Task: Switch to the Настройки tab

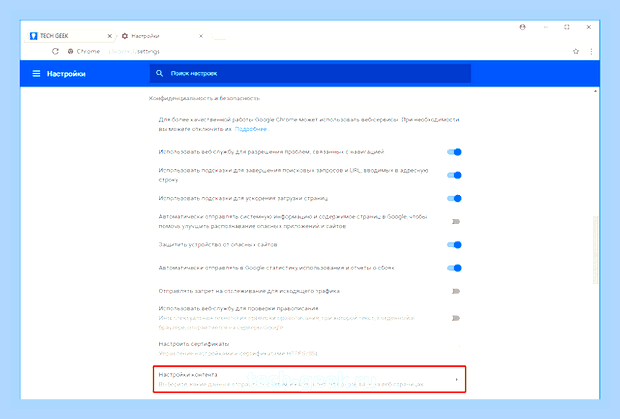Action: tap(162, 36)
